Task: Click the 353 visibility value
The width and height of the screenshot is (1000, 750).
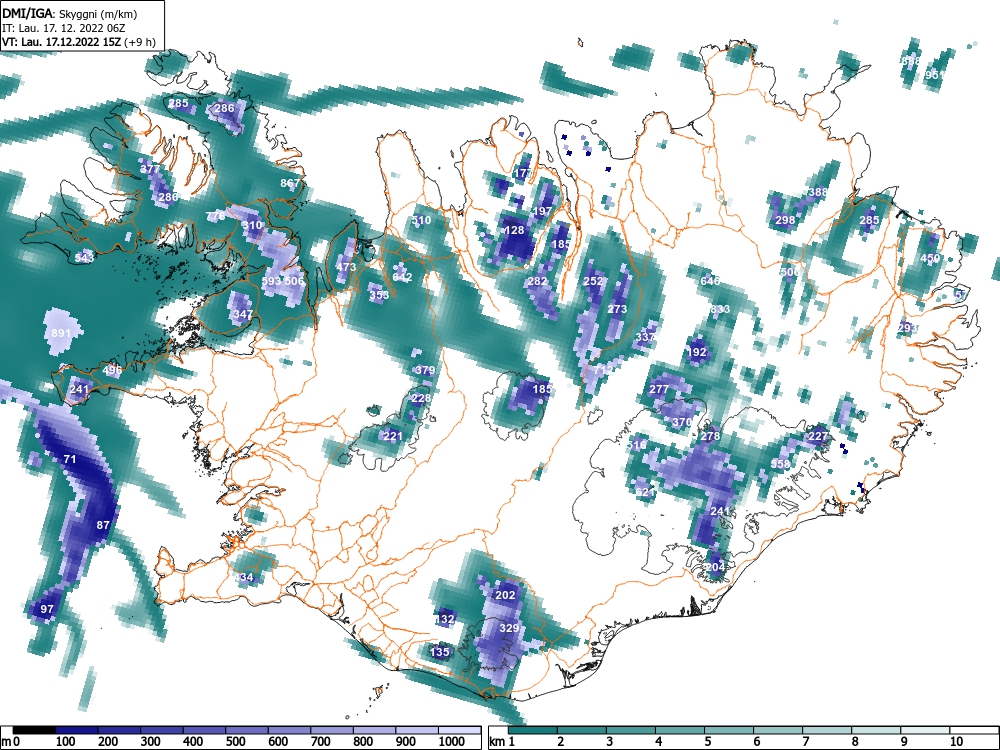Action: click(379, 295)
